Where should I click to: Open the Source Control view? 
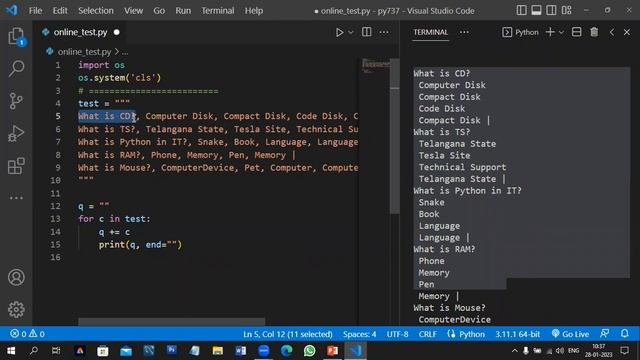tap(16, 101)
